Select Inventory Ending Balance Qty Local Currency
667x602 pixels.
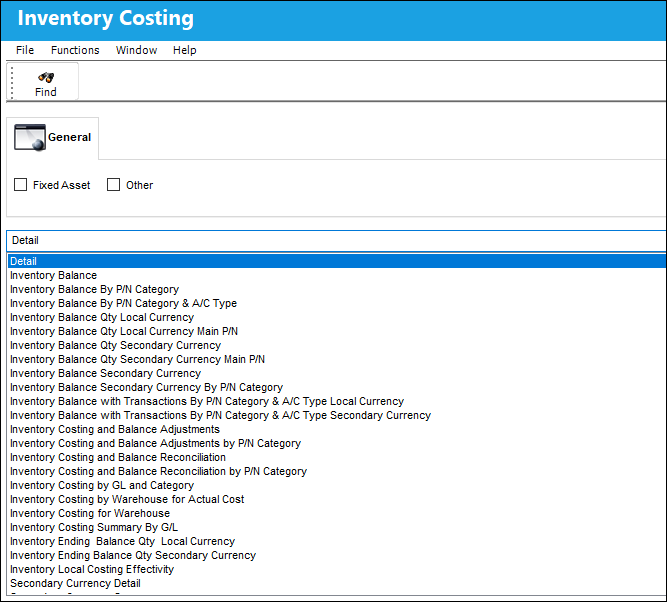(x=336, y=542)
